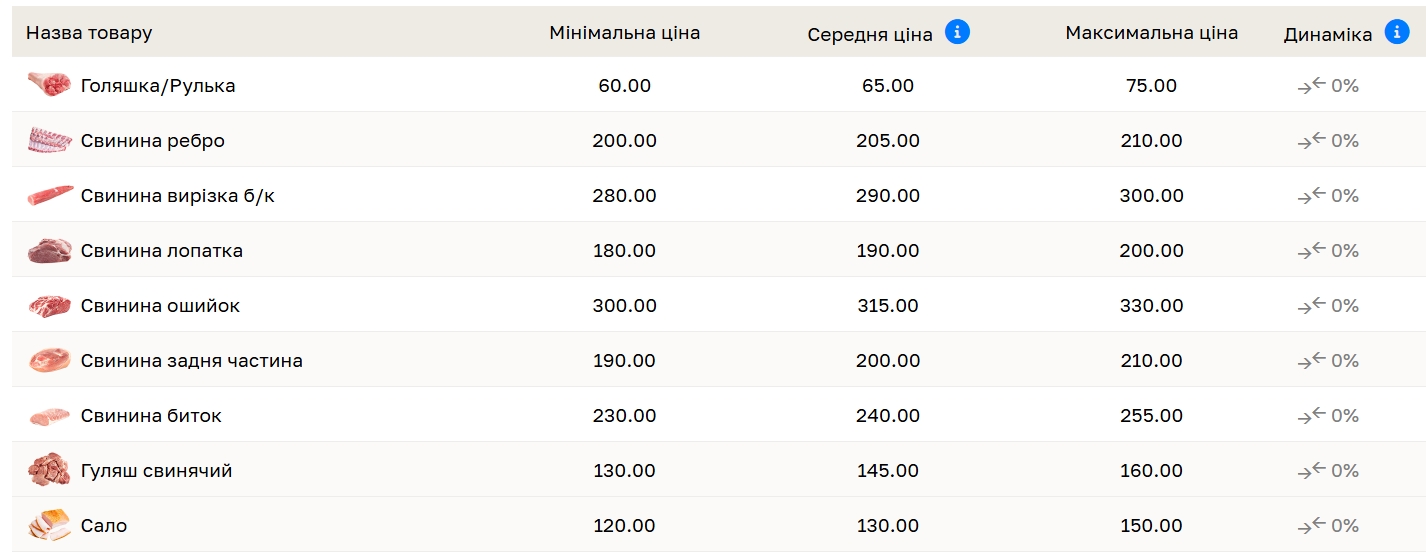Click the Свинина задня частина icon

coord(49,360)
